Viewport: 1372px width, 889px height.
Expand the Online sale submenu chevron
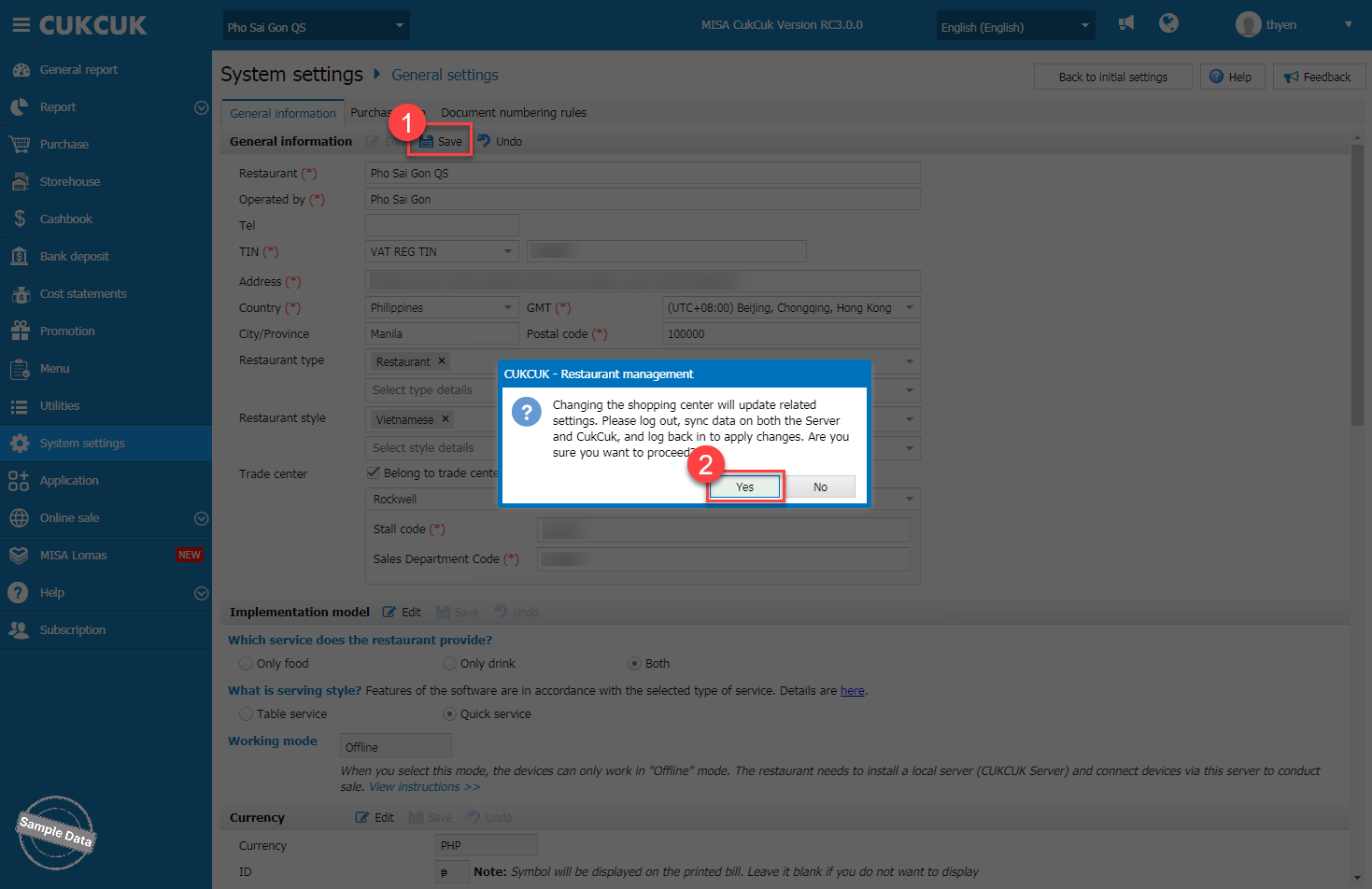tap(201, 519)
